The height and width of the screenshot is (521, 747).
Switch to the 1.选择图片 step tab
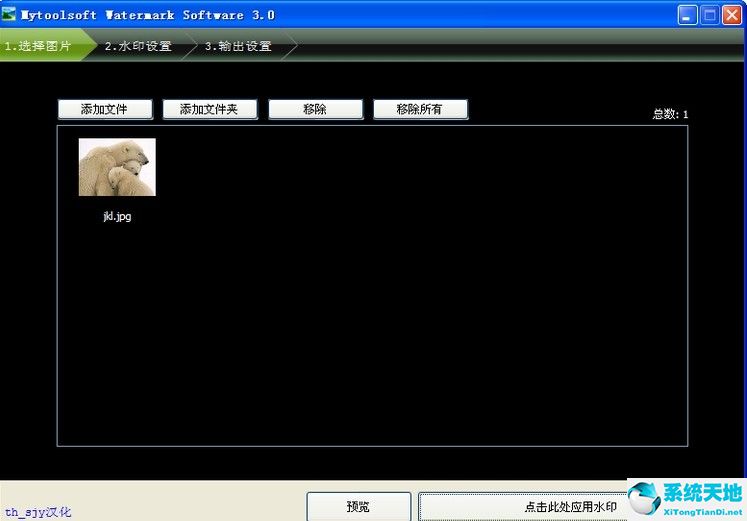point(39,46)
